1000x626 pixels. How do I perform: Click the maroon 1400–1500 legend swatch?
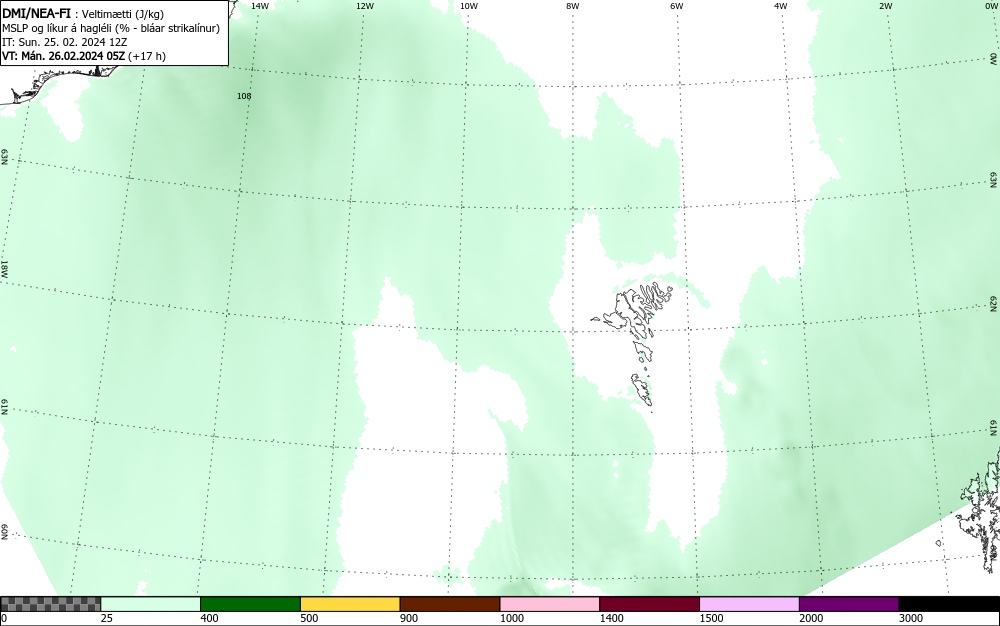pos(649,604)
